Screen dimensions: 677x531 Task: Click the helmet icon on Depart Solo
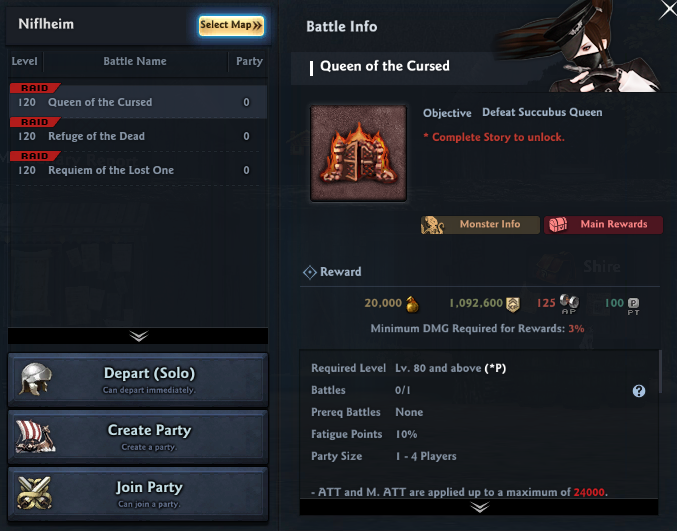35,379
